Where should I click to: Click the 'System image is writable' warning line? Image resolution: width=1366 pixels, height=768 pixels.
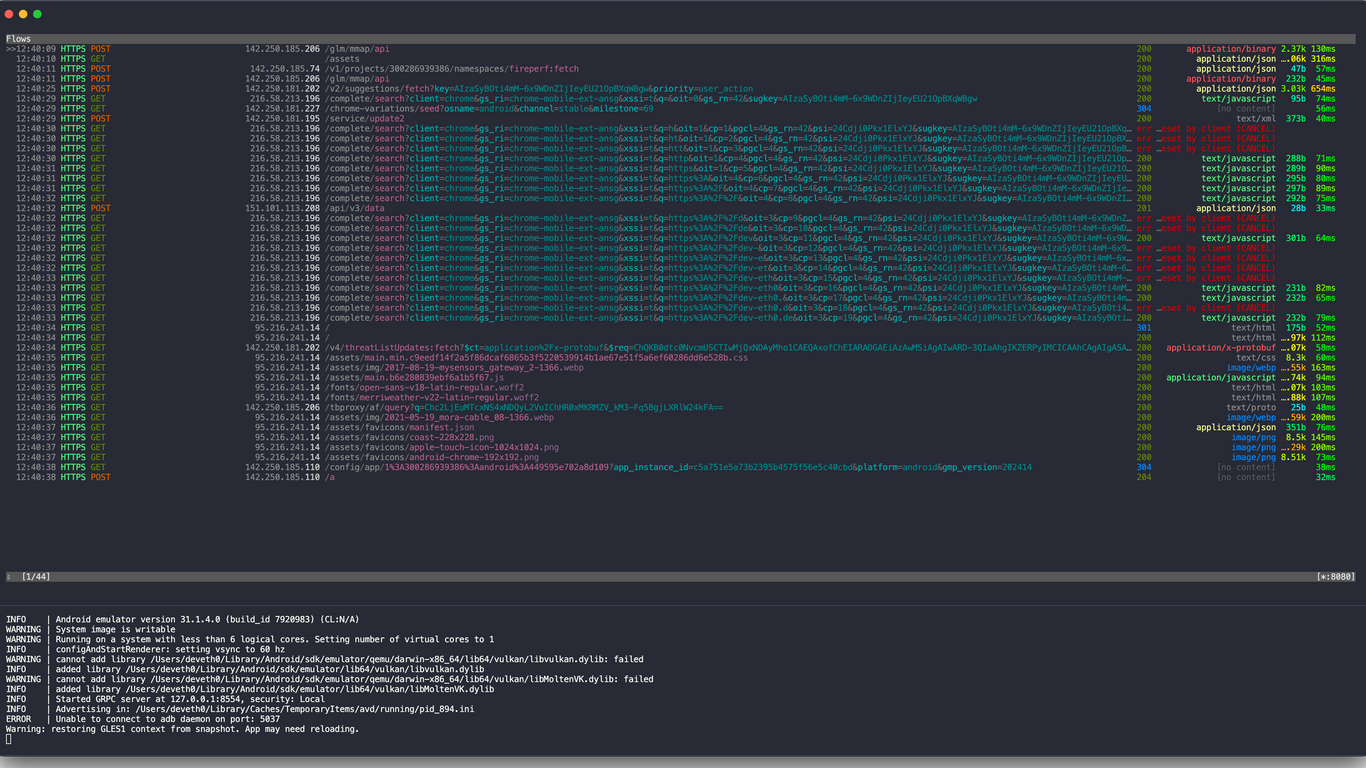(90, 629)
